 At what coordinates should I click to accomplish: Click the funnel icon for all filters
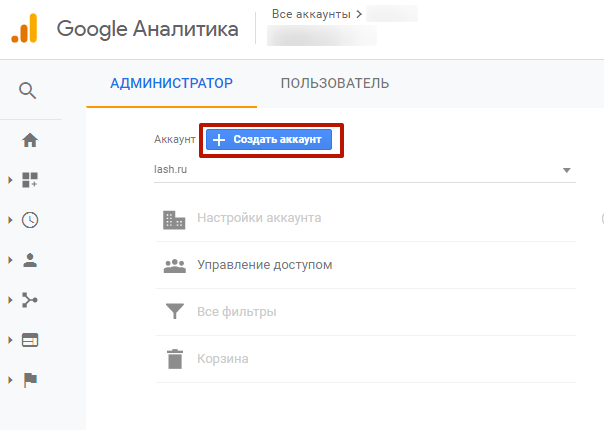(x=174, y=311)
